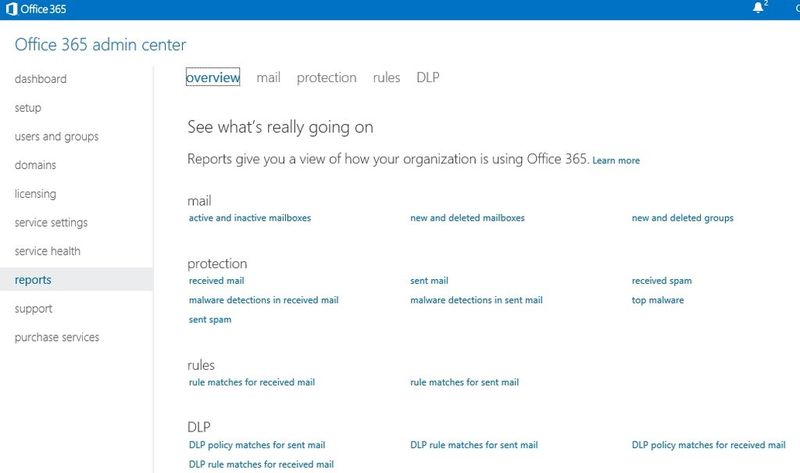This screenshot has width=800, height=473.
Task: Follow the Learn more link
Action: [x=616, y=160]
